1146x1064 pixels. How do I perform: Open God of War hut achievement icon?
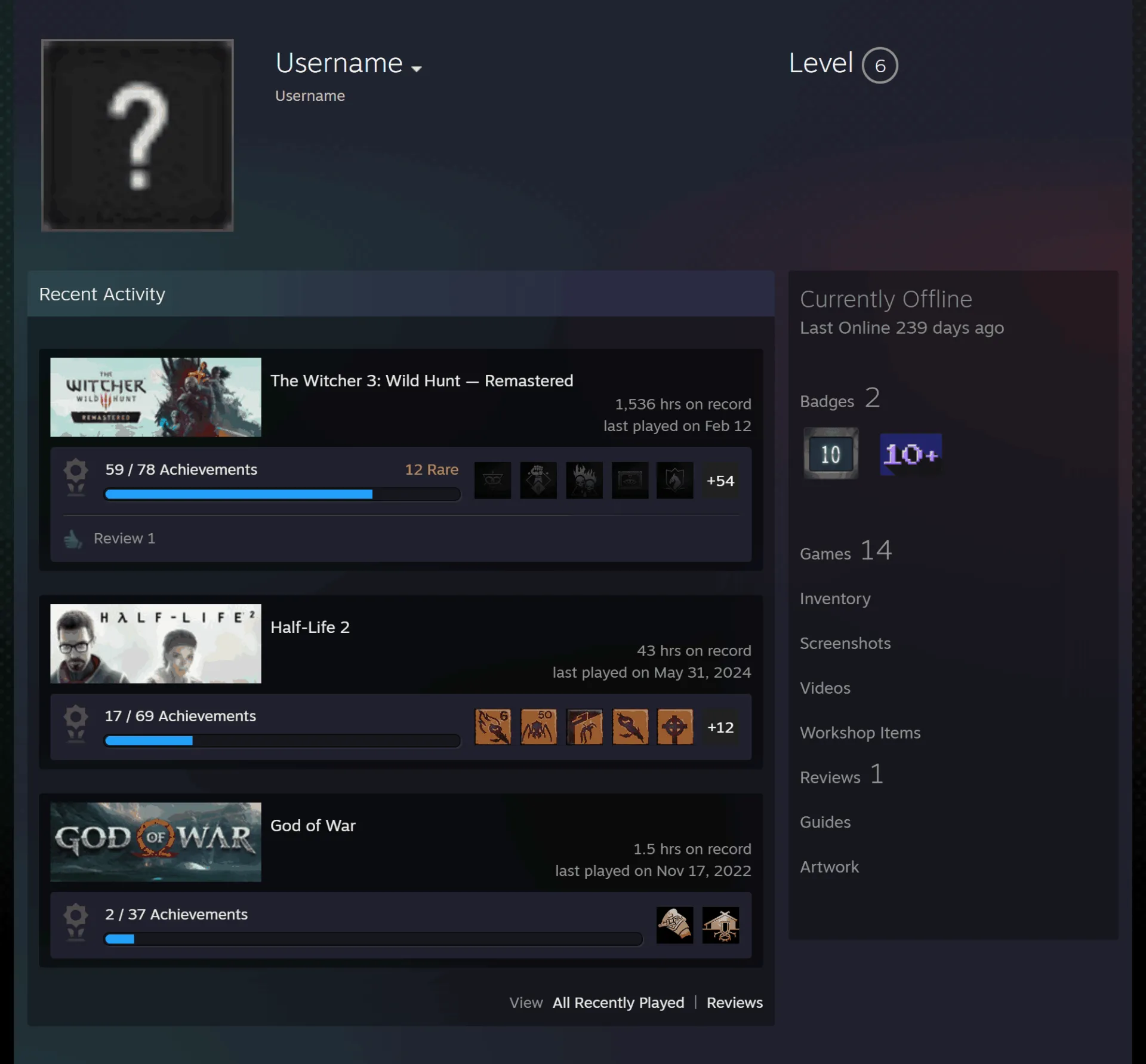(x=720, y=925)
